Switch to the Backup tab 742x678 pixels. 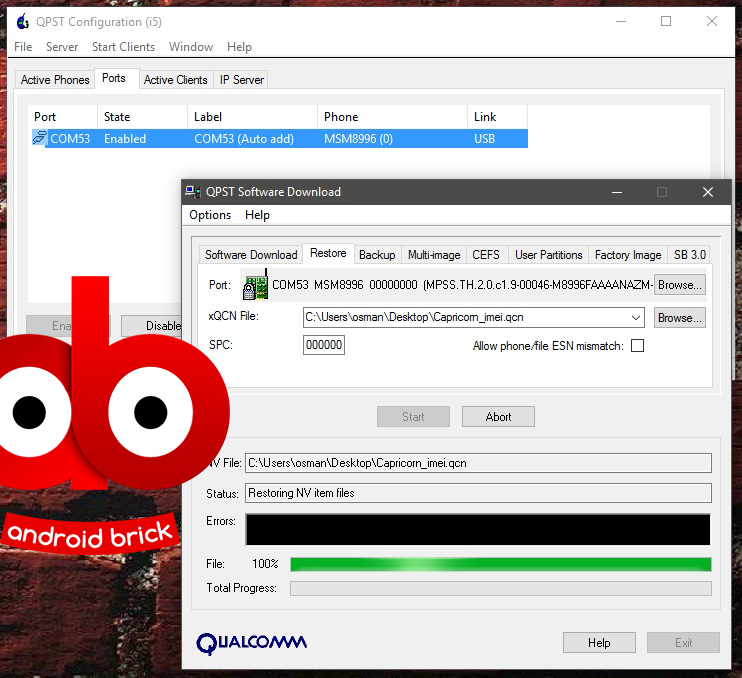pos(377,255)
